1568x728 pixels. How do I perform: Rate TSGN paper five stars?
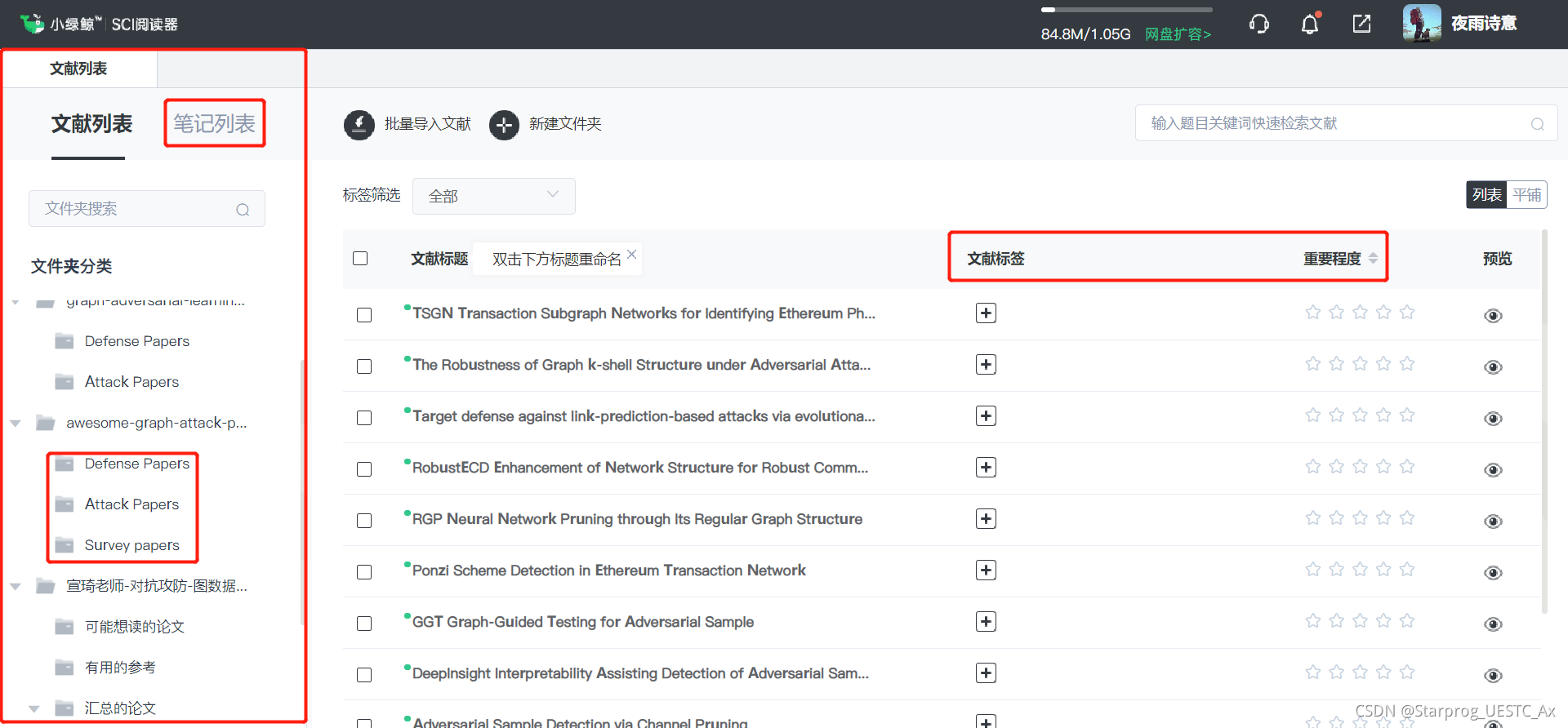coord(1406,313)
